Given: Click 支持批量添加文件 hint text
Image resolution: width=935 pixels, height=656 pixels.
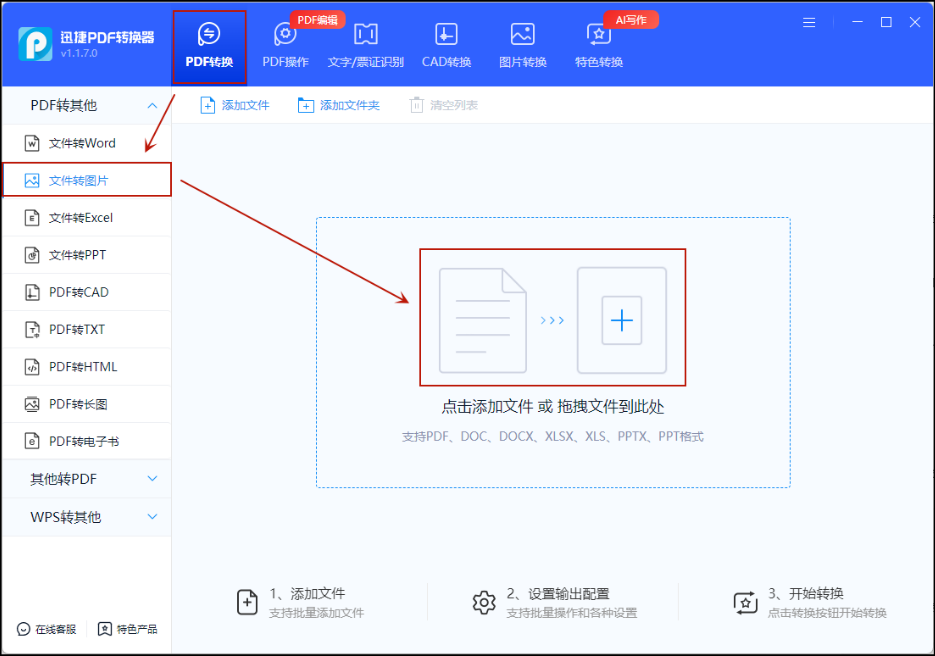Looking at the screenshot, I should 316,613.
